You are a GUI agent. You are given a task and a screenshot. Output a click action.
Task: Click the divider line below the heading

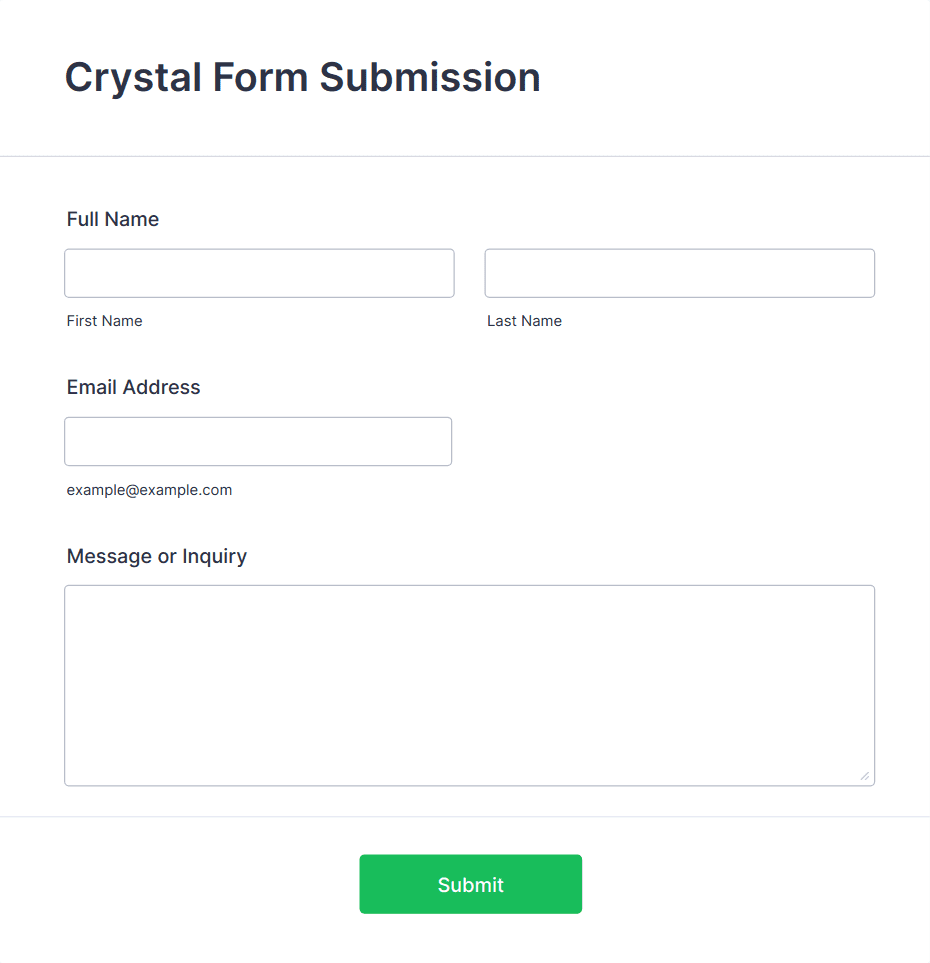465,156
